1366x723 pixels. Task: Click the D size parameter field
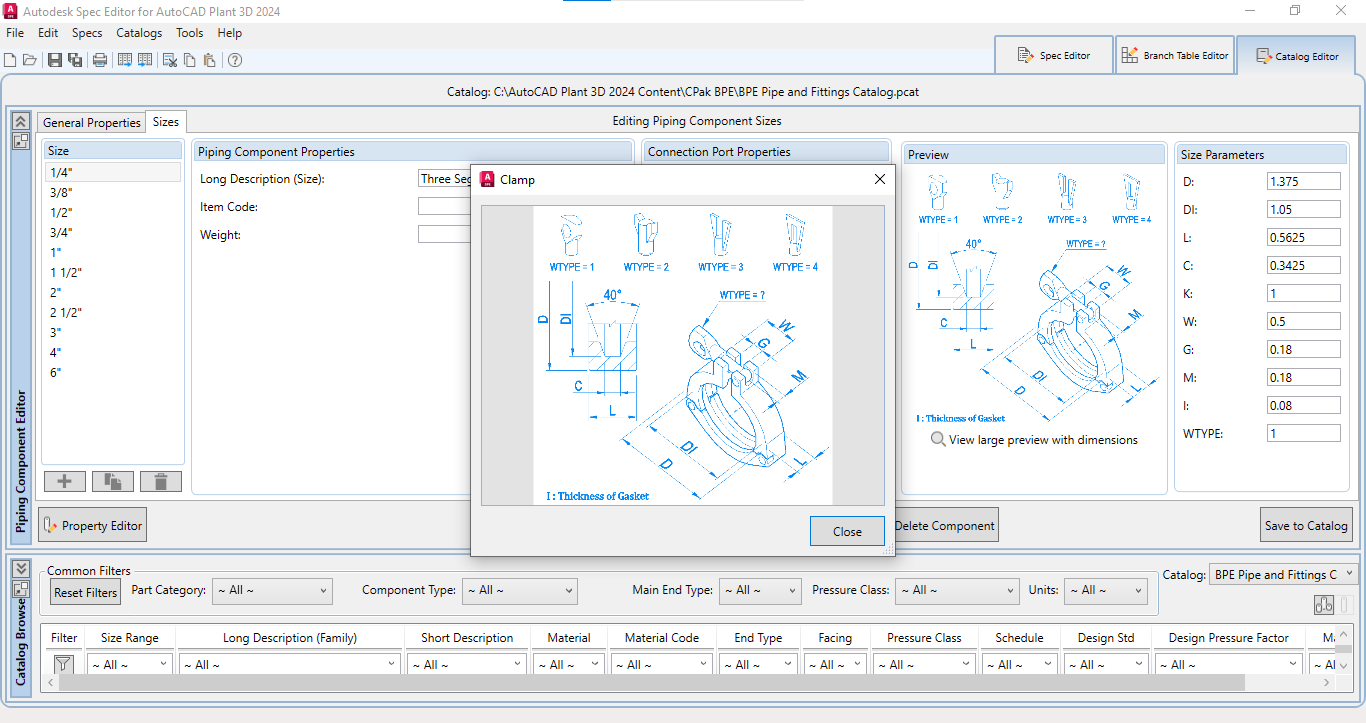click(x=1304, y=181)
